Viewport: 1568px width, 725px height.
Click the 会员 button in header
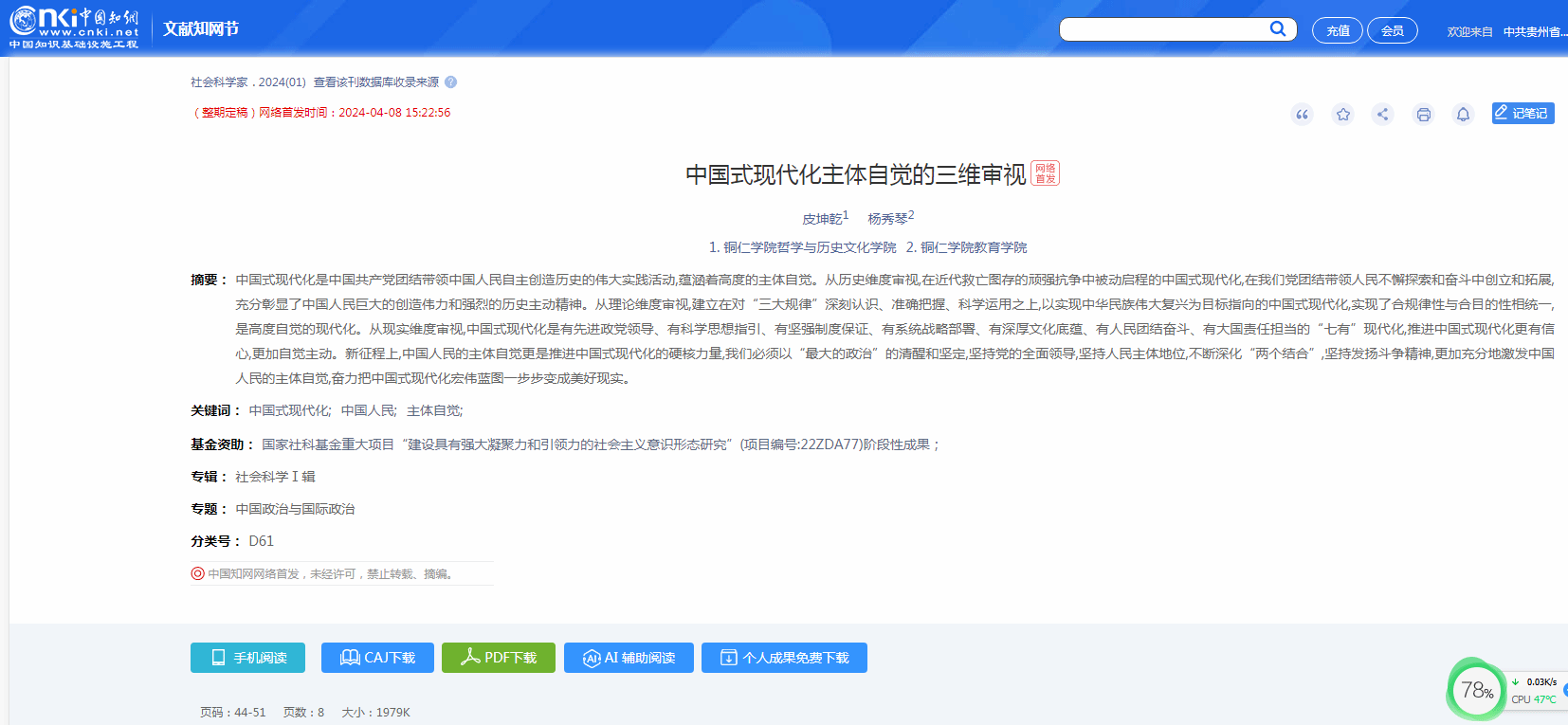1392,31
